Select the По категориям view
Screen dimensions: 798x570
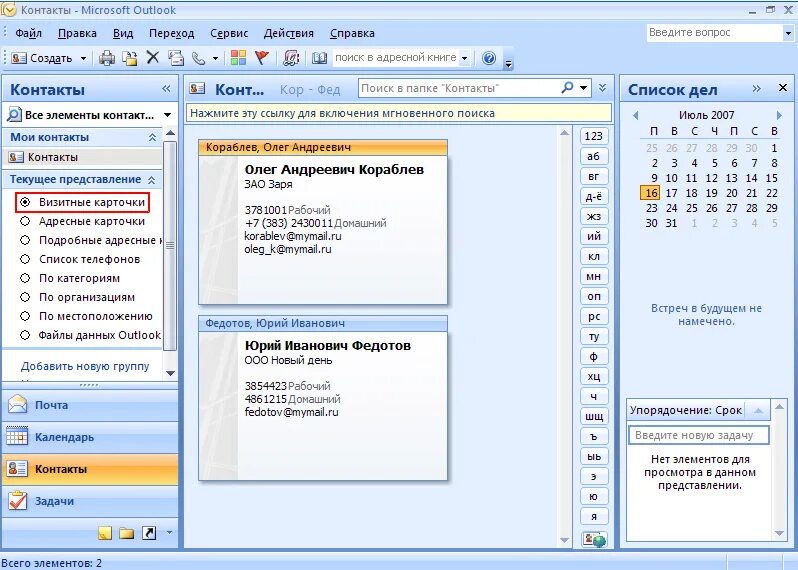70,278
